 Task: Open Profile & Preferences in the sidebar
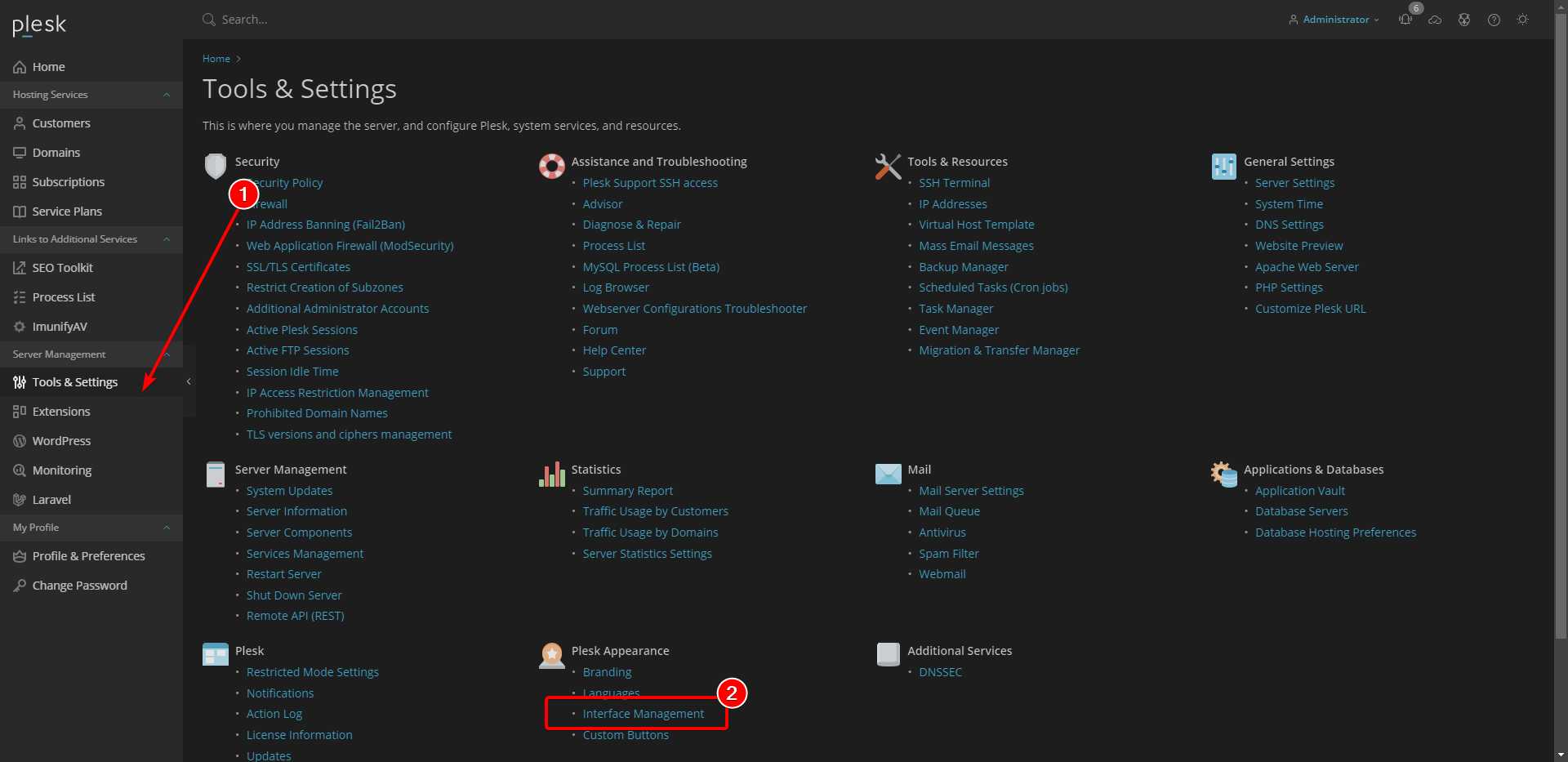click(91, 556)
